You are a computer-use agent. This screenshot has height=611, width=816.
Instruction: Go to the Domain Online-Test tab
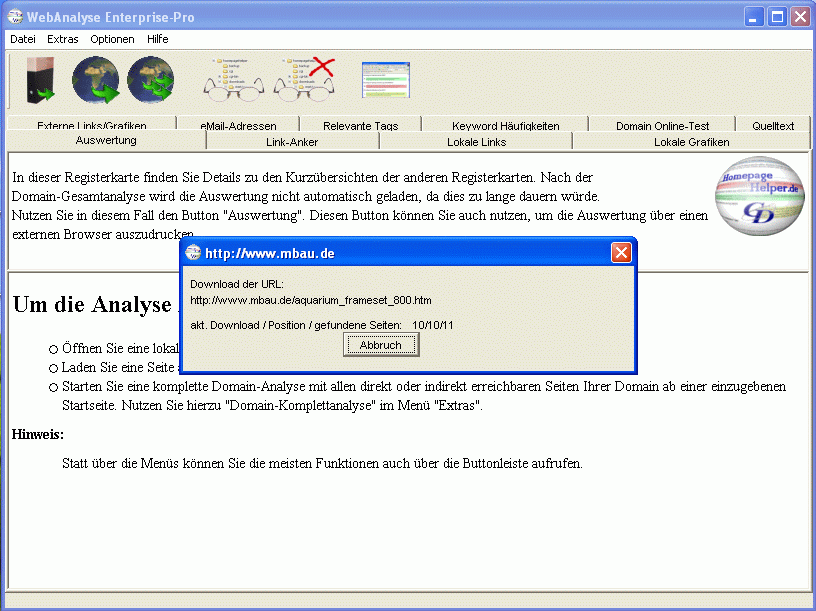pos(662,126)
